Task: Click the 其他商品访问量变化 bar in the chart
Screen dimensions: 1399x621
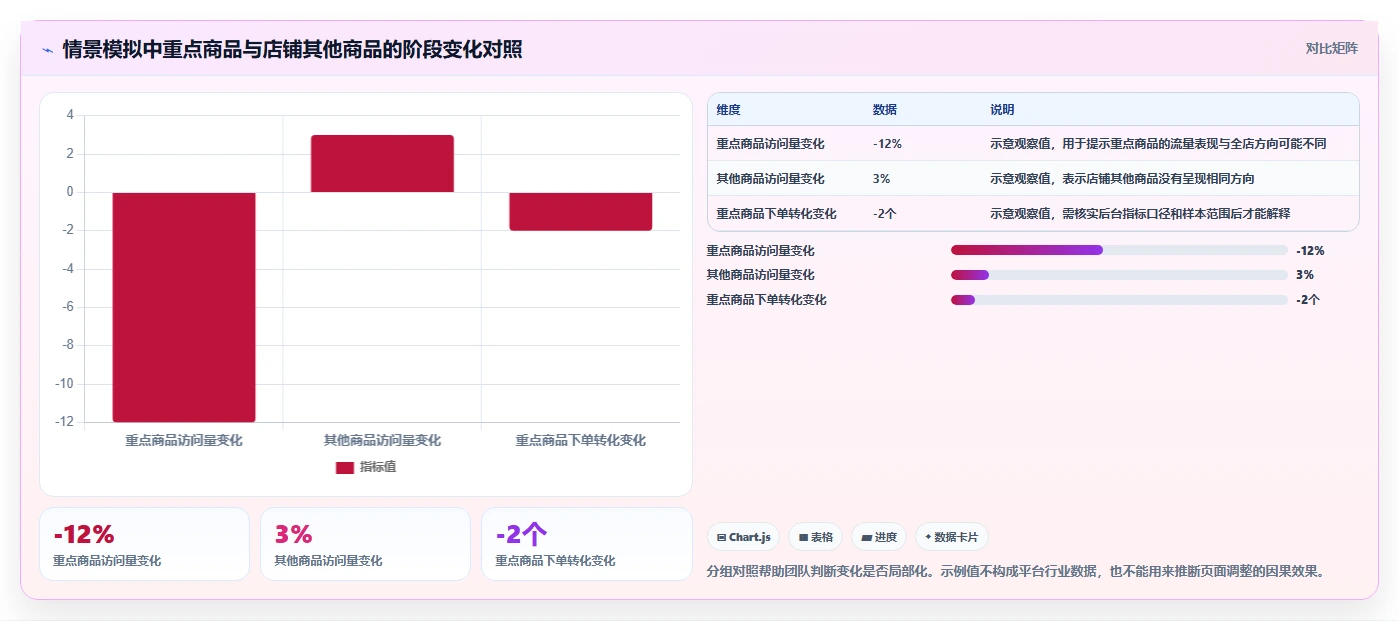Action: (382, 163)
